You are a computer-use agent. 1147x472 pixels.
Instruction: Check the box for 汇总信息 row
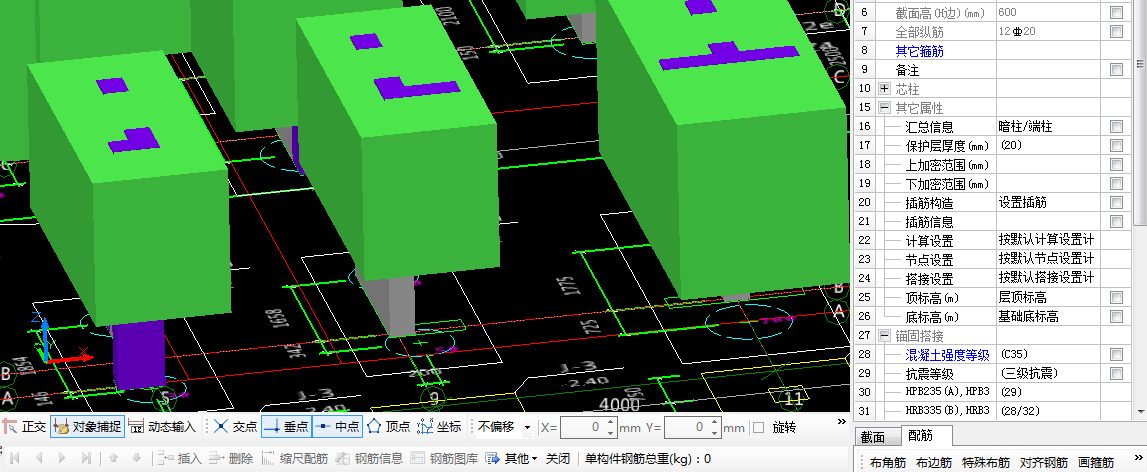tap(1116, 127)
